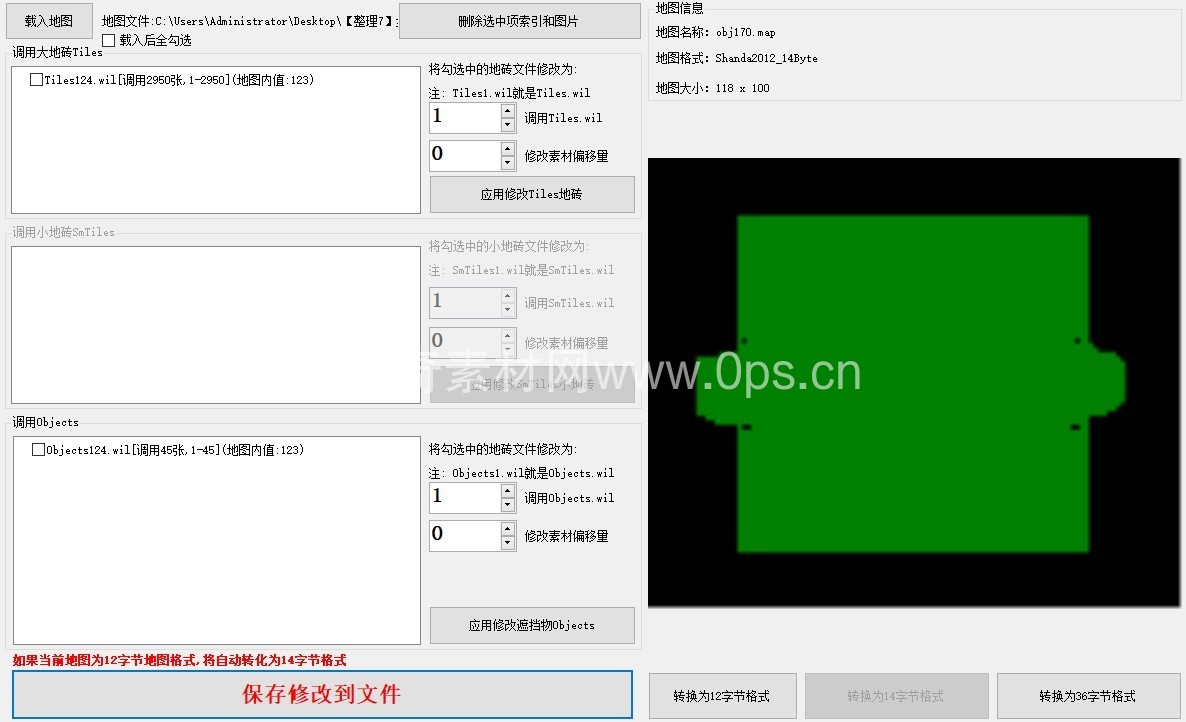1186x722 pixels.
Task: Decrease the 调用Objects.wil value with down arrow
Action: [508, 505]
